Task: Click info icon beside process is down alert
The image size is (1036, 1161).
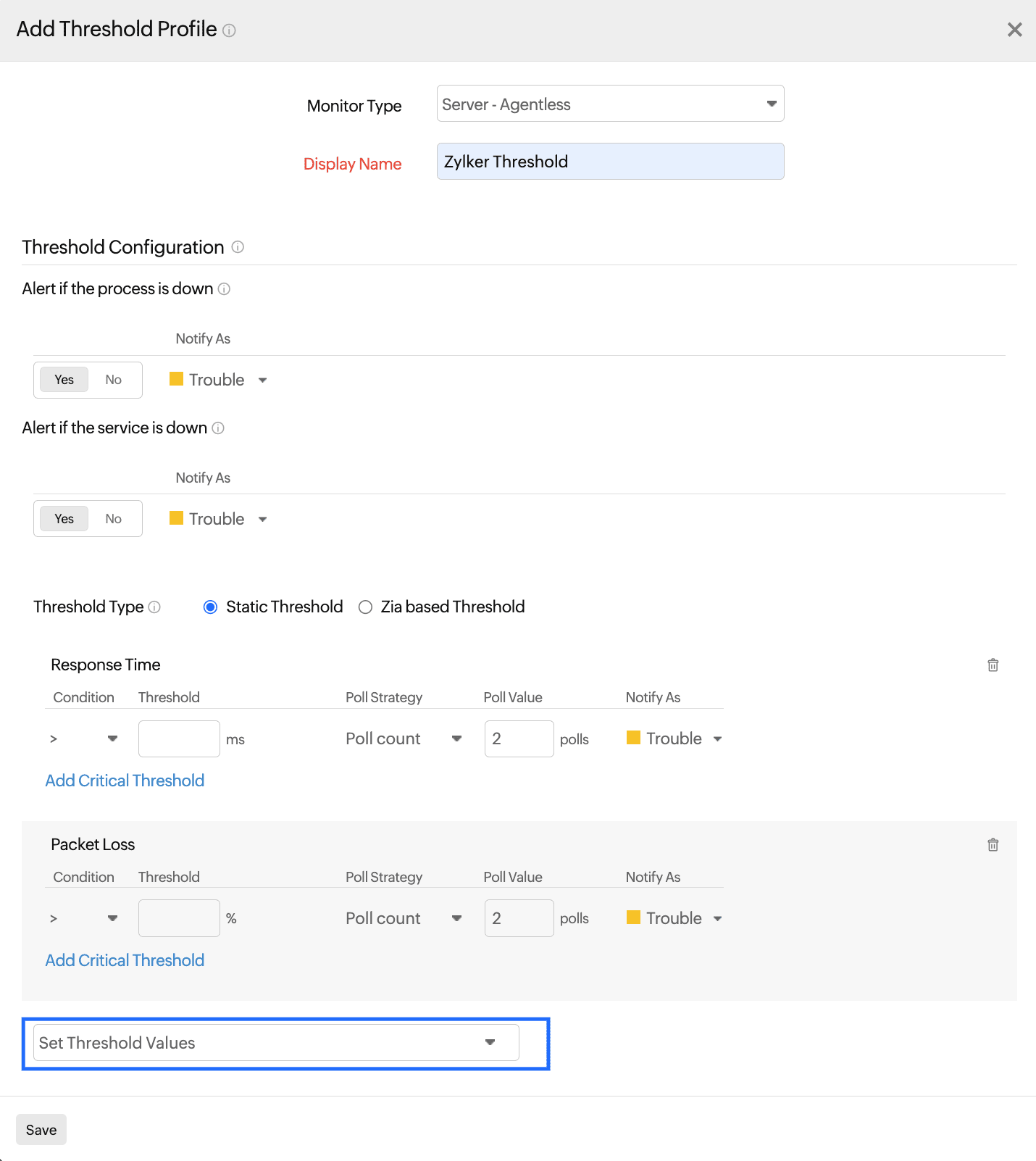Action: coord(224,289)
